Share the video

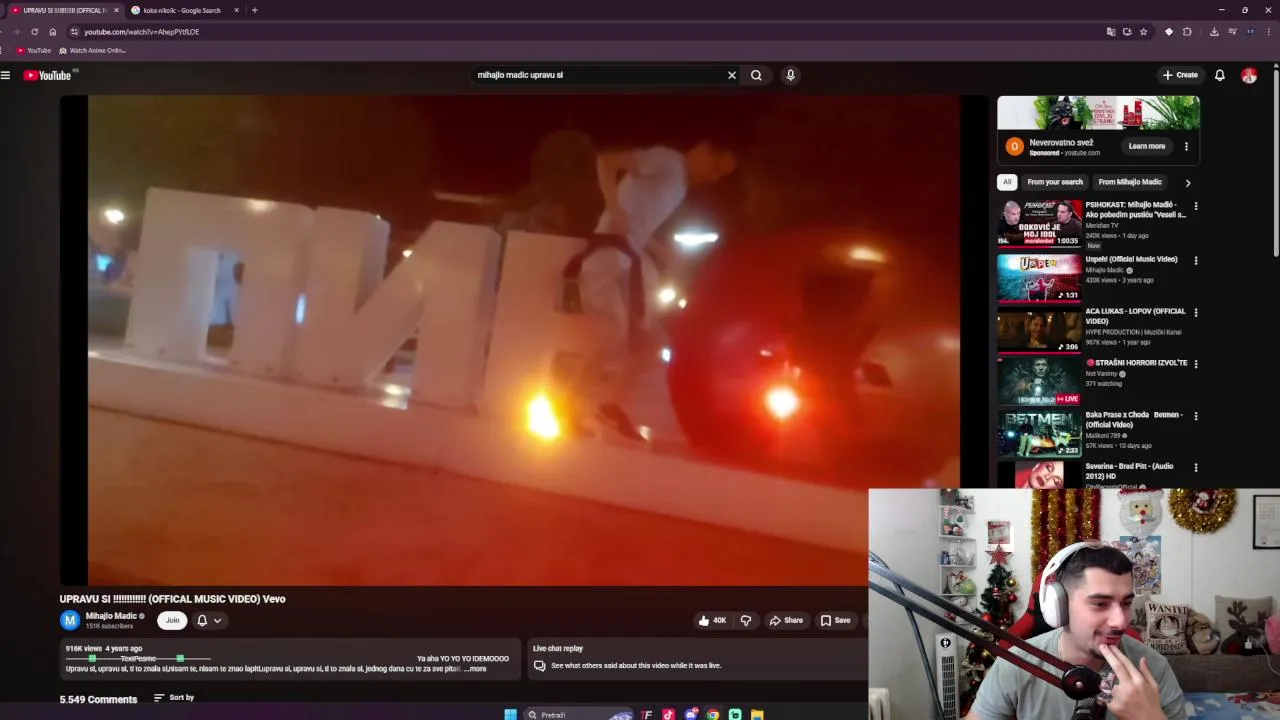(786, 620)
